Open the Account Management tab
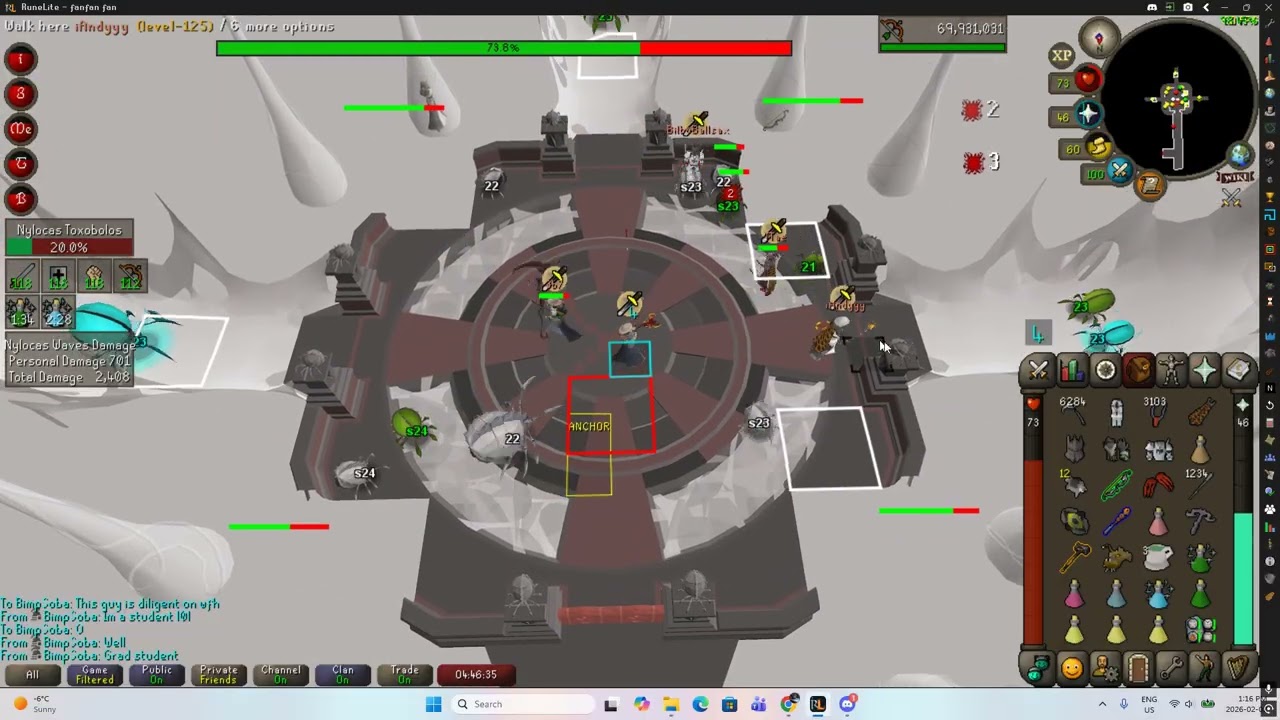This screenshot has width=1280, height=720. [x=1105, y=667]
